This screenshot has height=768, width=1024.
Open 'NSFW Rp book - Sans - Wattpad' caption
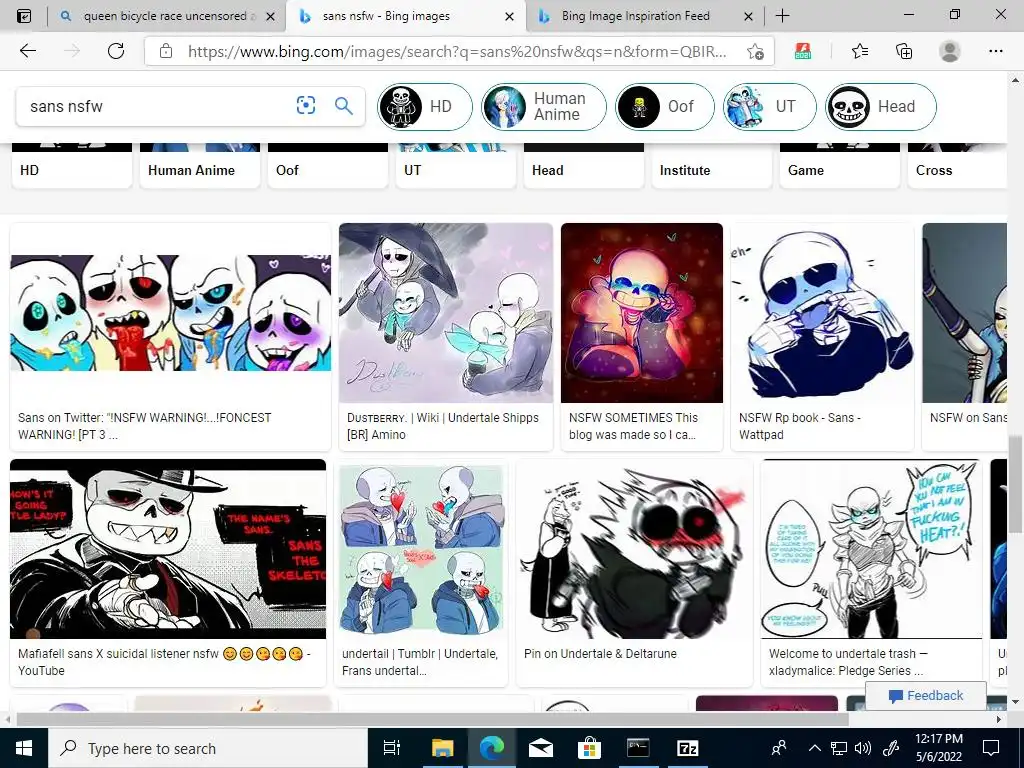coord(799,426)
